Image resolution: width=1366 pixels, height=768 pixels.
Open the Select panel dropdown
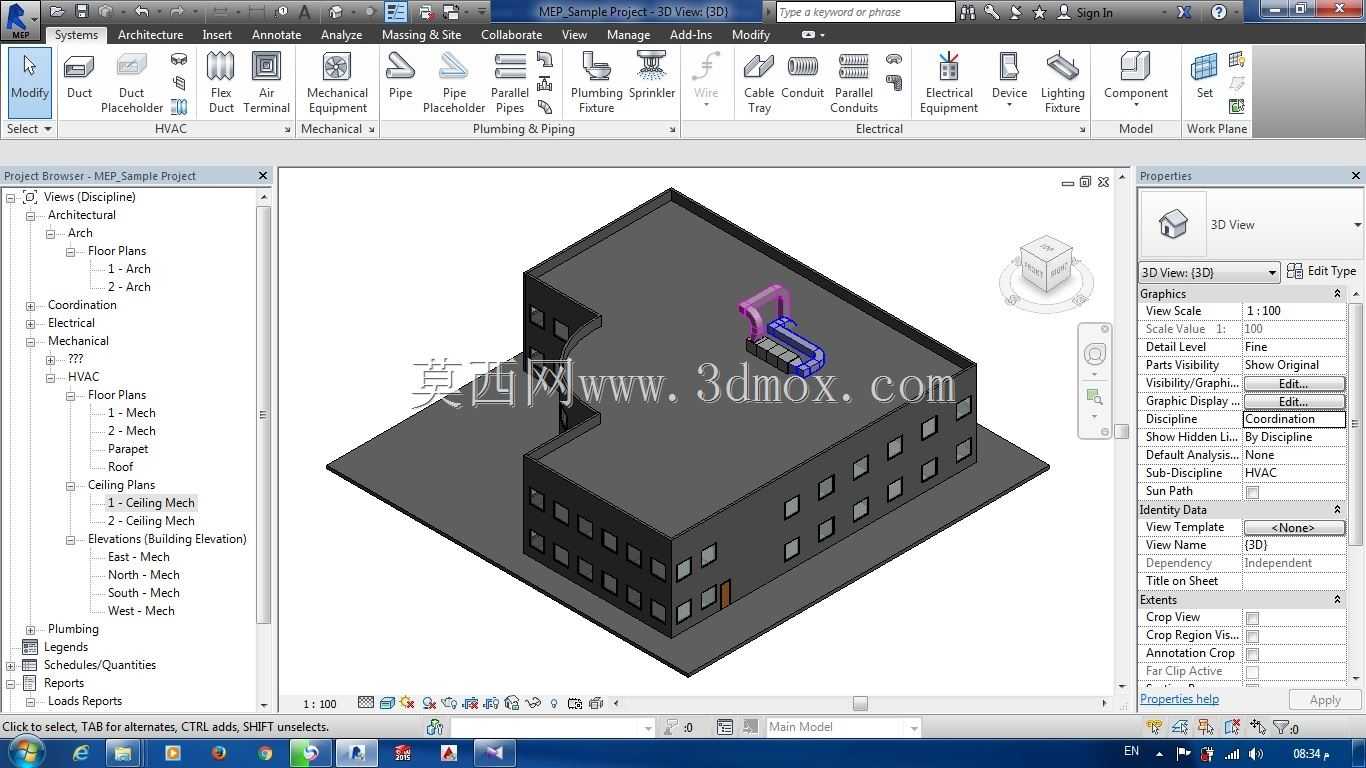(x=28, y=129)
